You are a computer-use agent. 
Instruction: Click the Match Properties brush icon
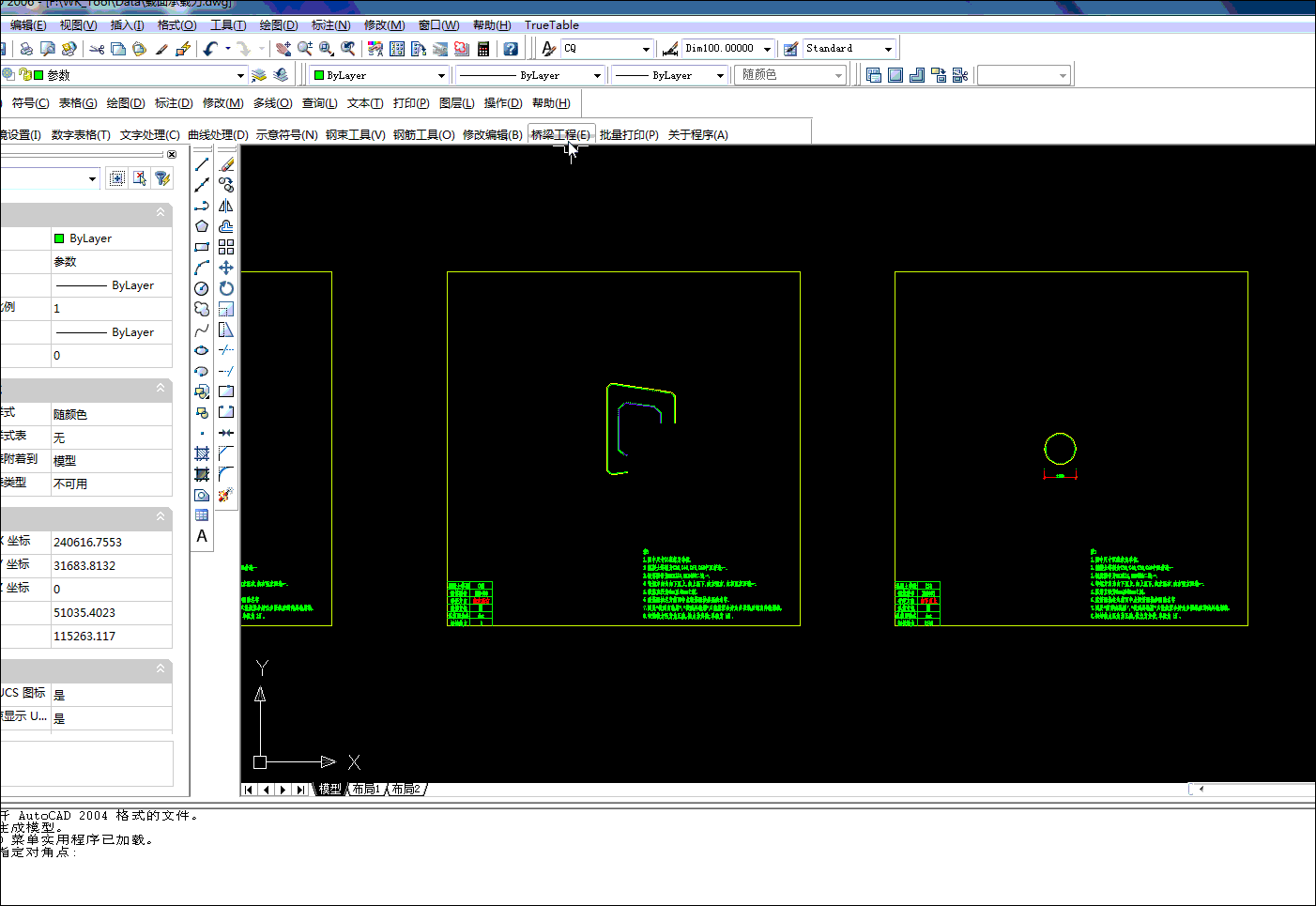[161, 49]
